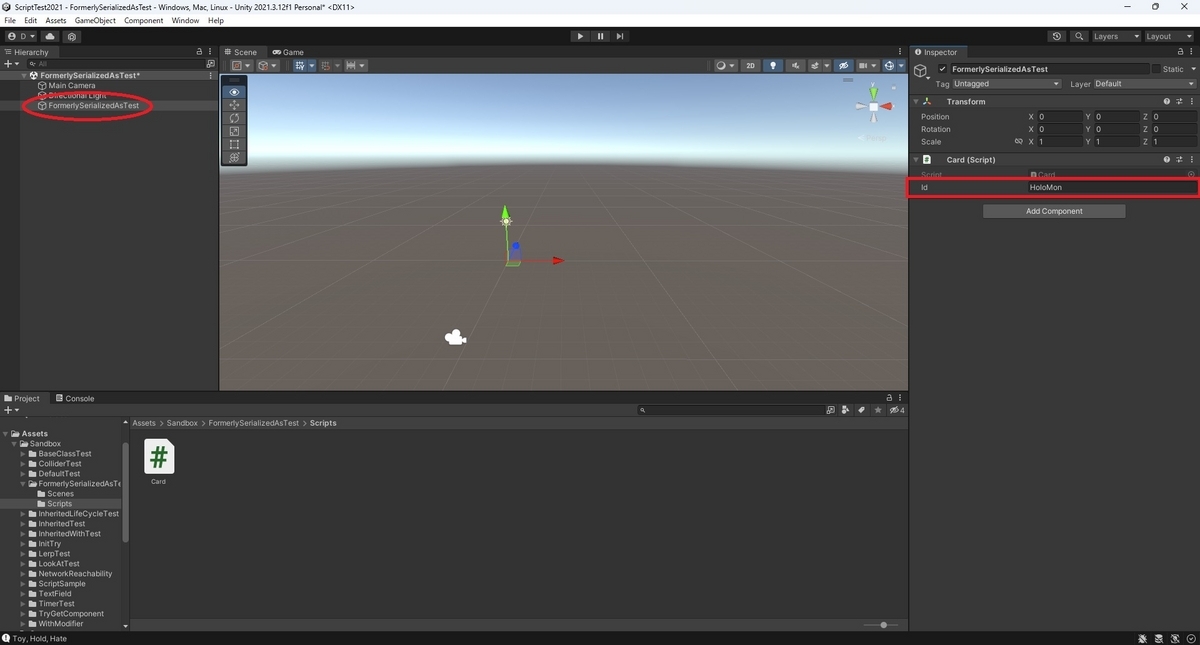Open the Tag dropdown showing Untagged
The image size is (1200, 645).
tap(1005, 84)
